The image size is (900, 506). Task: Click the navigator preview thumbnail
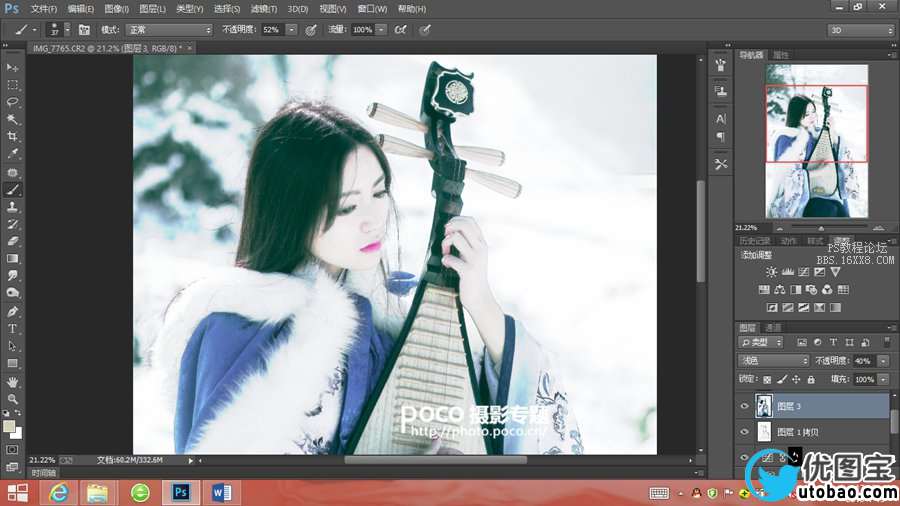point(817,141)
